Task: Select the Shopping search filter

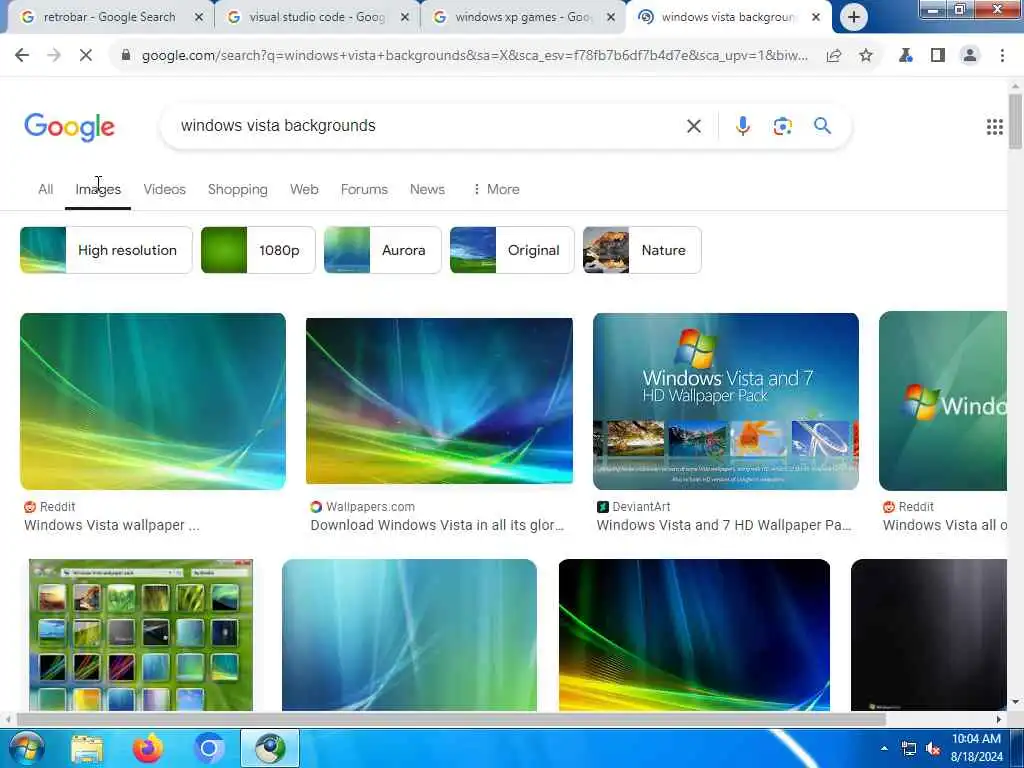Action: pyautogui.click(x=238, y=189)
